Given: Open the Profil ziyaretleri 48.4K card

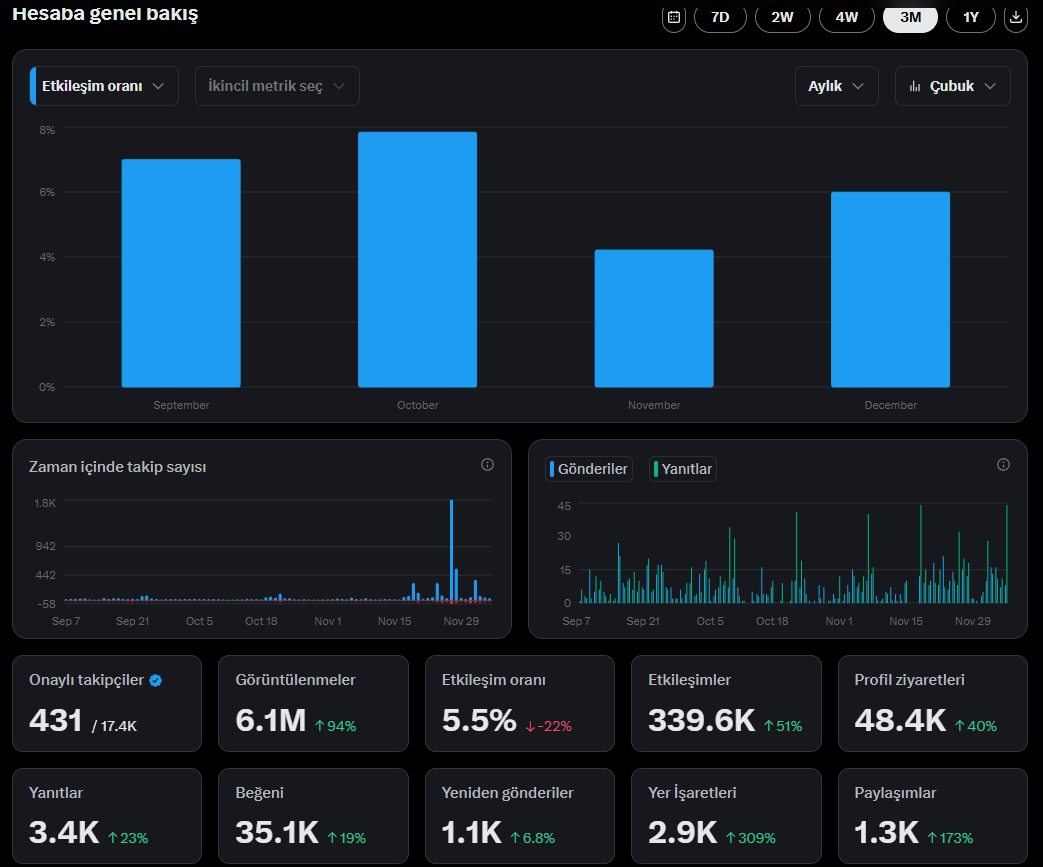Looking at the screenshot, I should point(933,703).
